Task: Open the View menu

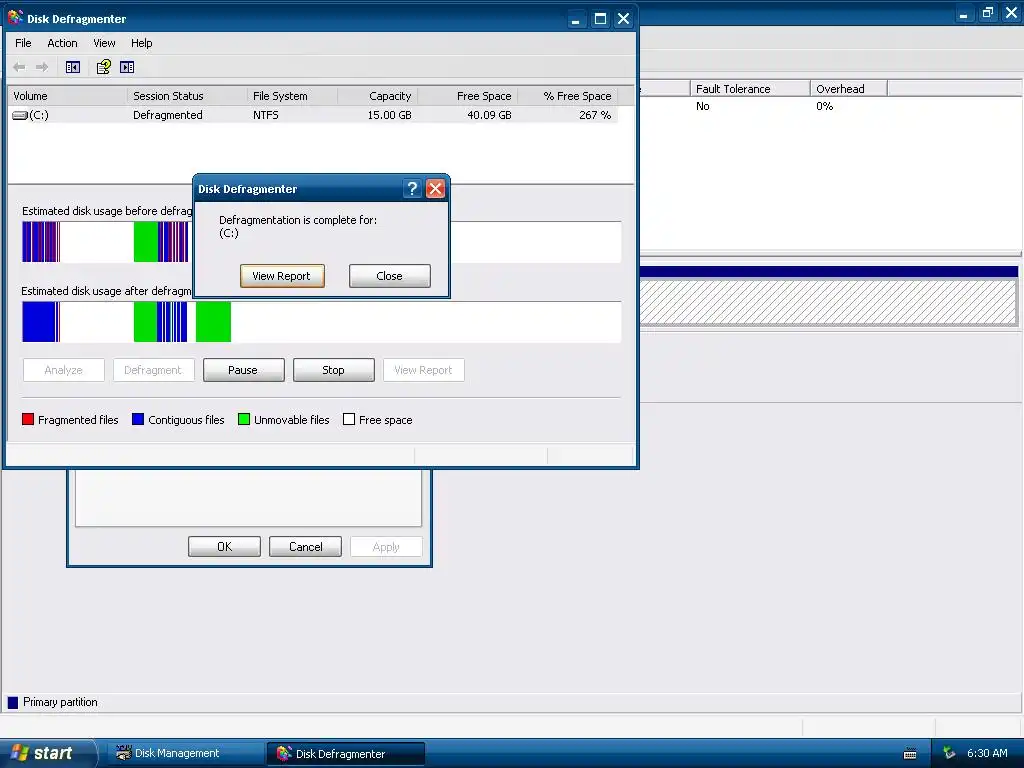Action: [104, 43]
